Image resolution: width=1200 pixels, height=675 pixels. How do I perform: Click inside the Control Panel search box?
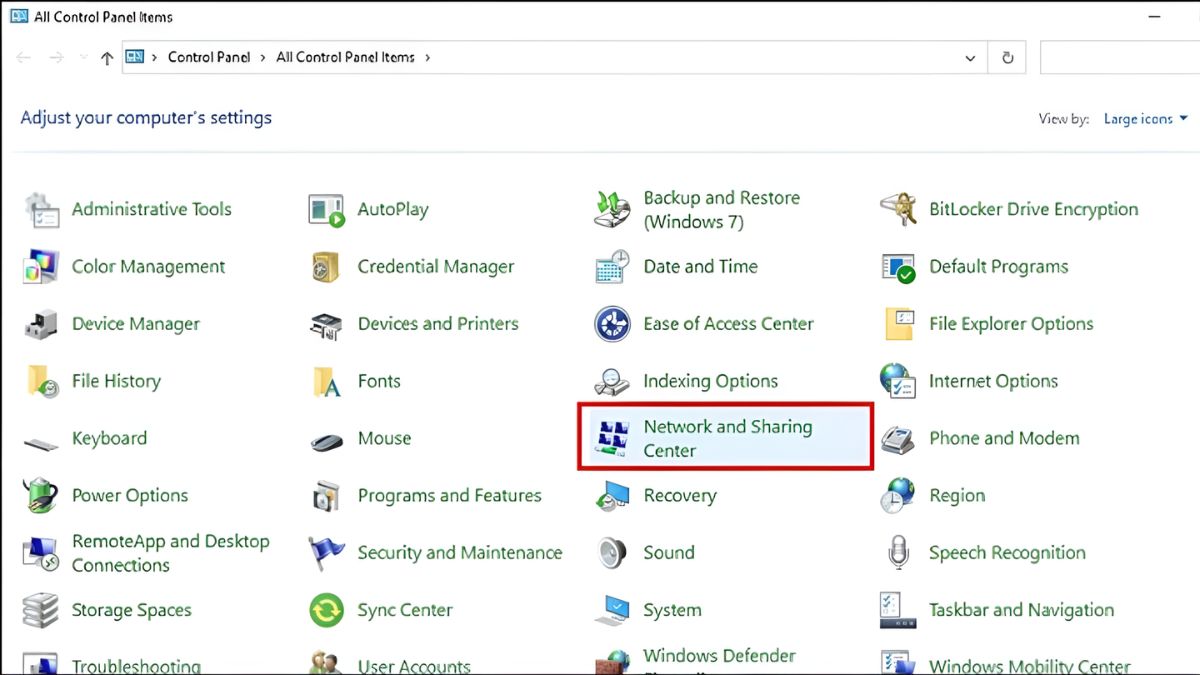(1119, 58)
